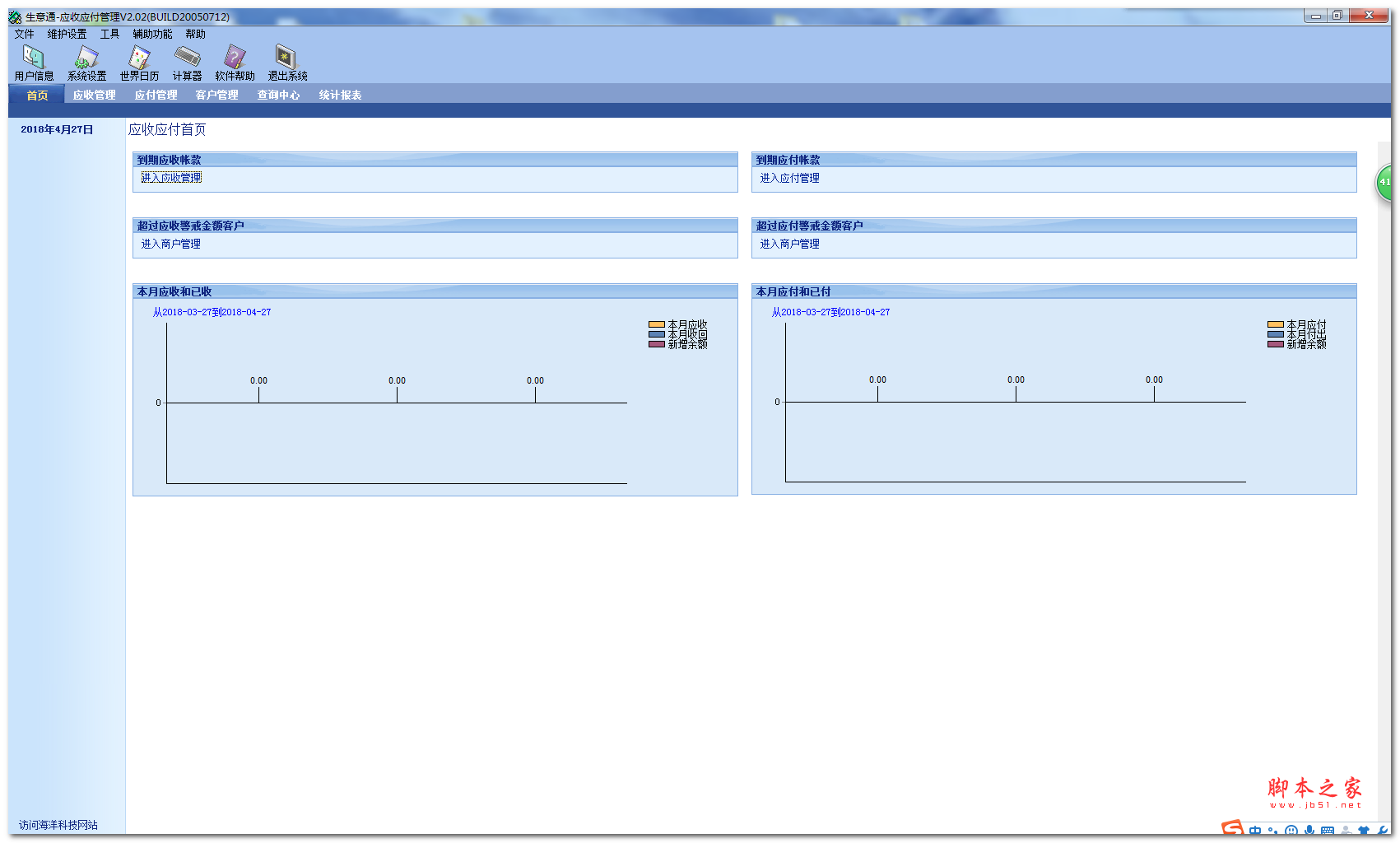Image resolution: width=1400 pixels, height=843 pixels.
Task: Open the Sogou wrench tools icon
Action: 1382,831
